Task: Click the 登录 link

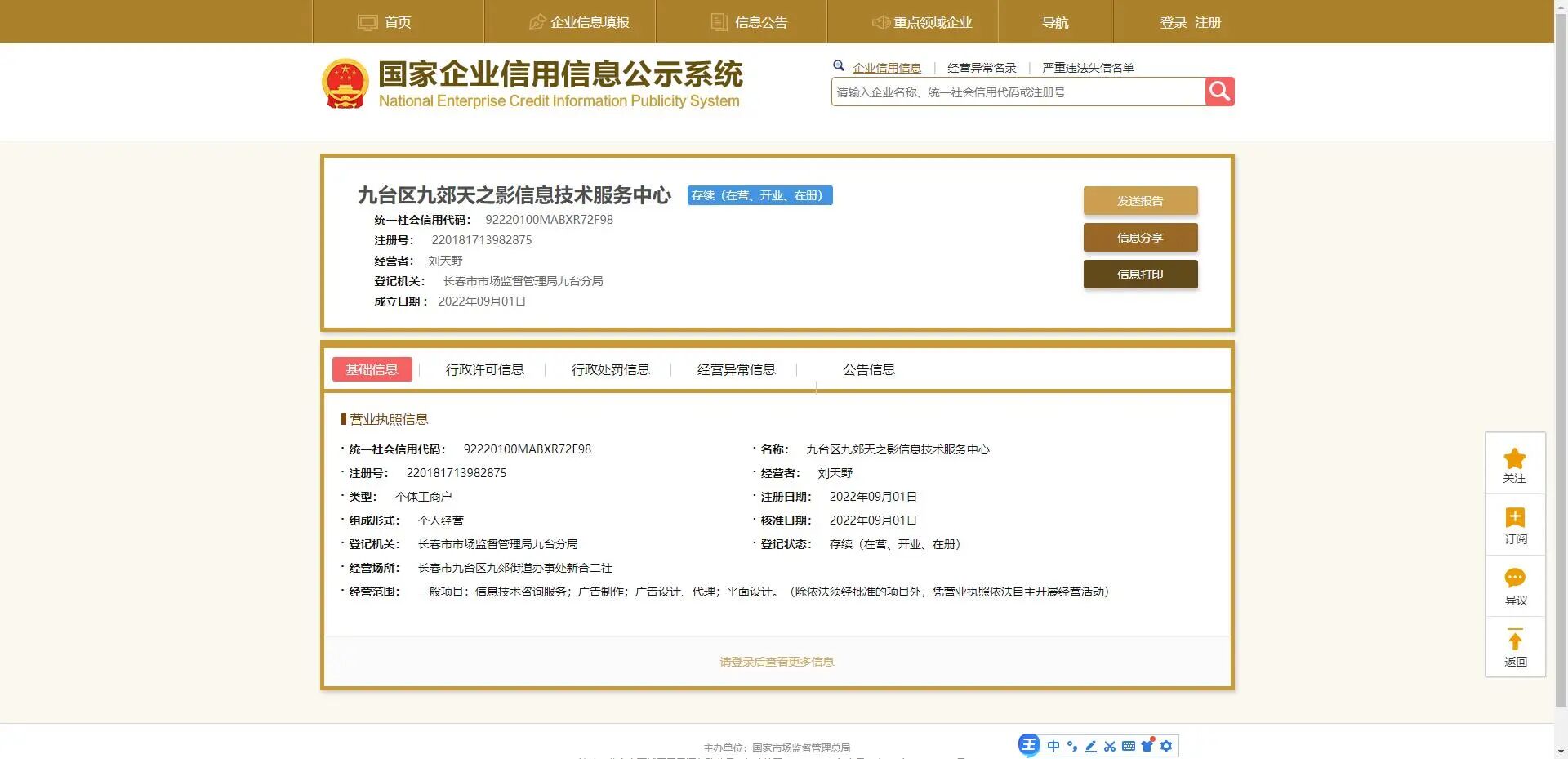Action: (x=1174, y=23)
